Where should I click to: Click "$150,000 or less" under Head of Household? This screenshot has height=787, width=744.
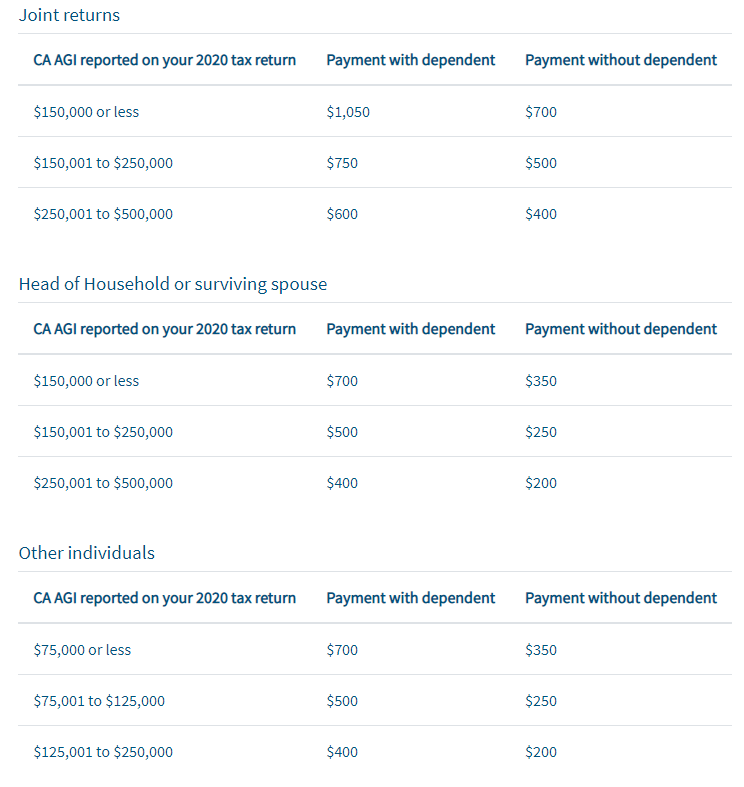coord(86,381)
